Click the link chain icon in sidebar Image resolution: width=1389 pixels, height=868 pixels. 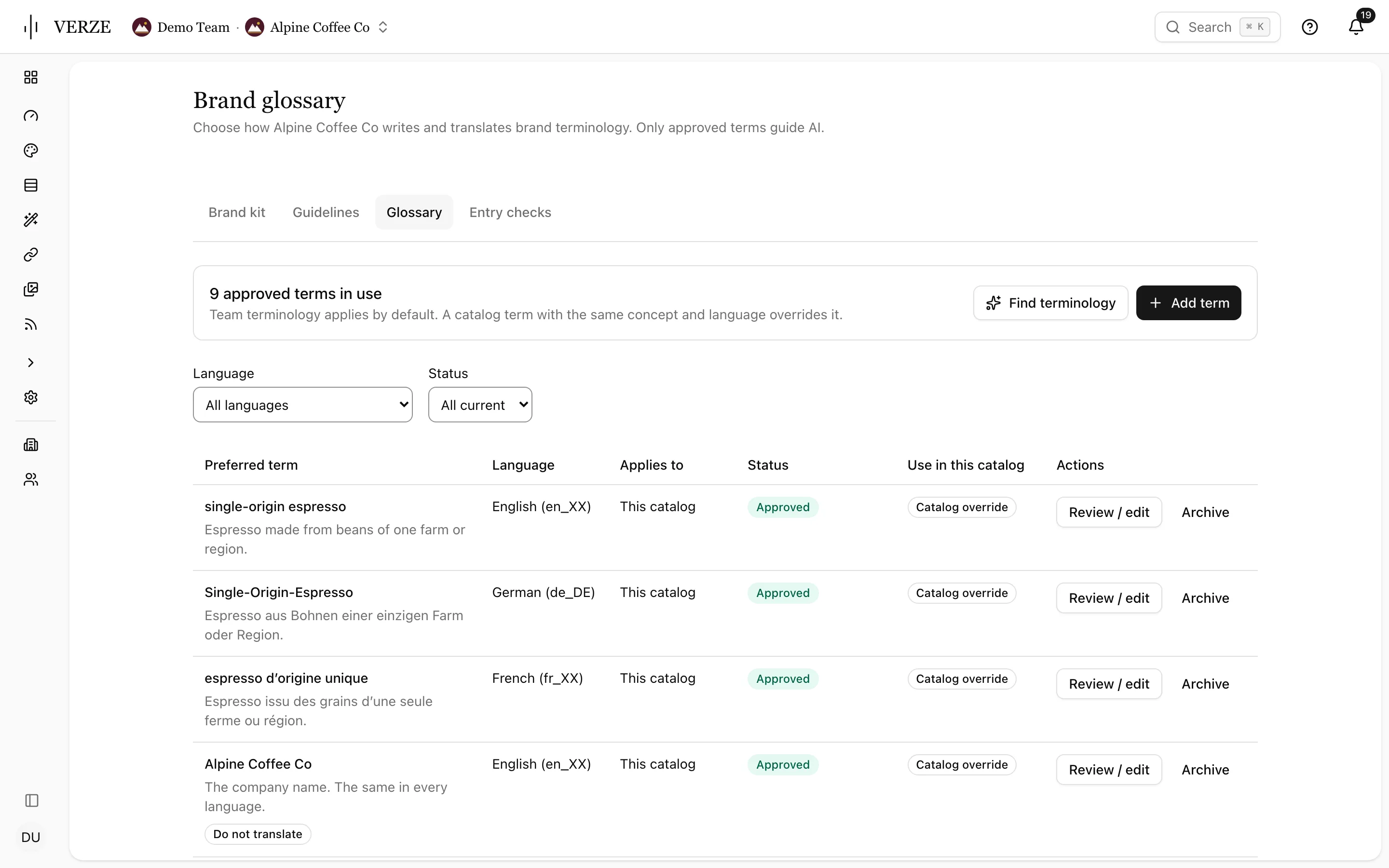tap(31, 254)
